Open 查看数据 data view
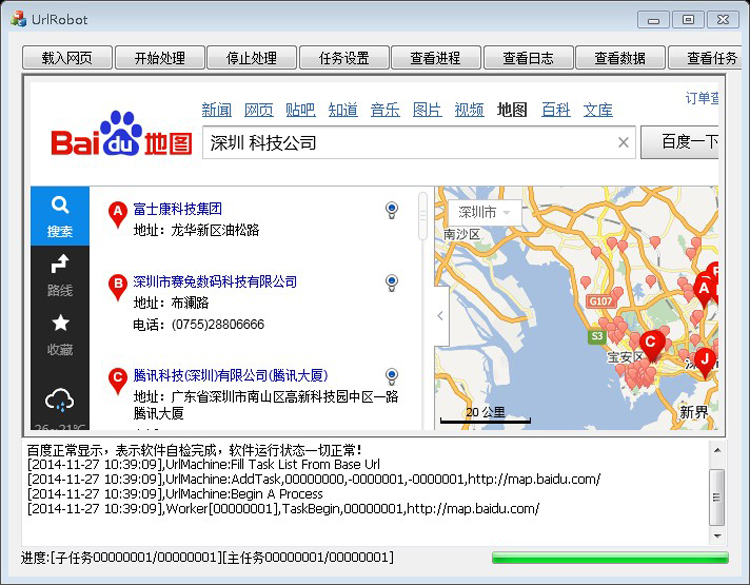The height and width of the screenshot is (585, 750). pyautogui.click(x=620, y=58)
